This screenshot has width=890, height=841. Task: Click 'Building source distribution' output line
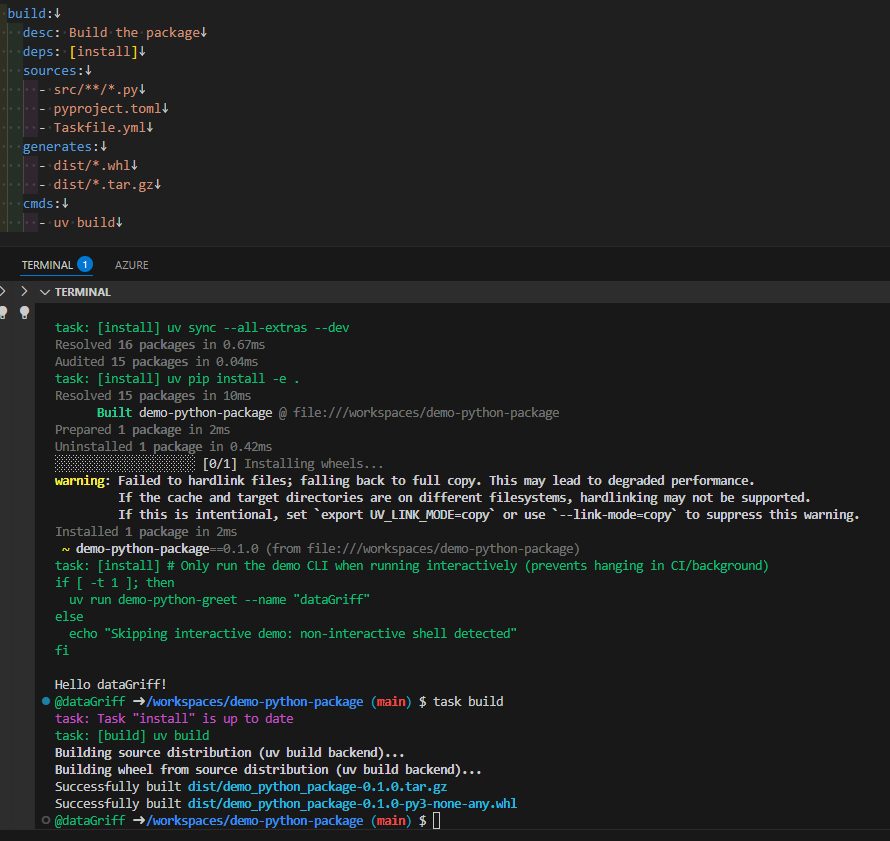point(230,752)
